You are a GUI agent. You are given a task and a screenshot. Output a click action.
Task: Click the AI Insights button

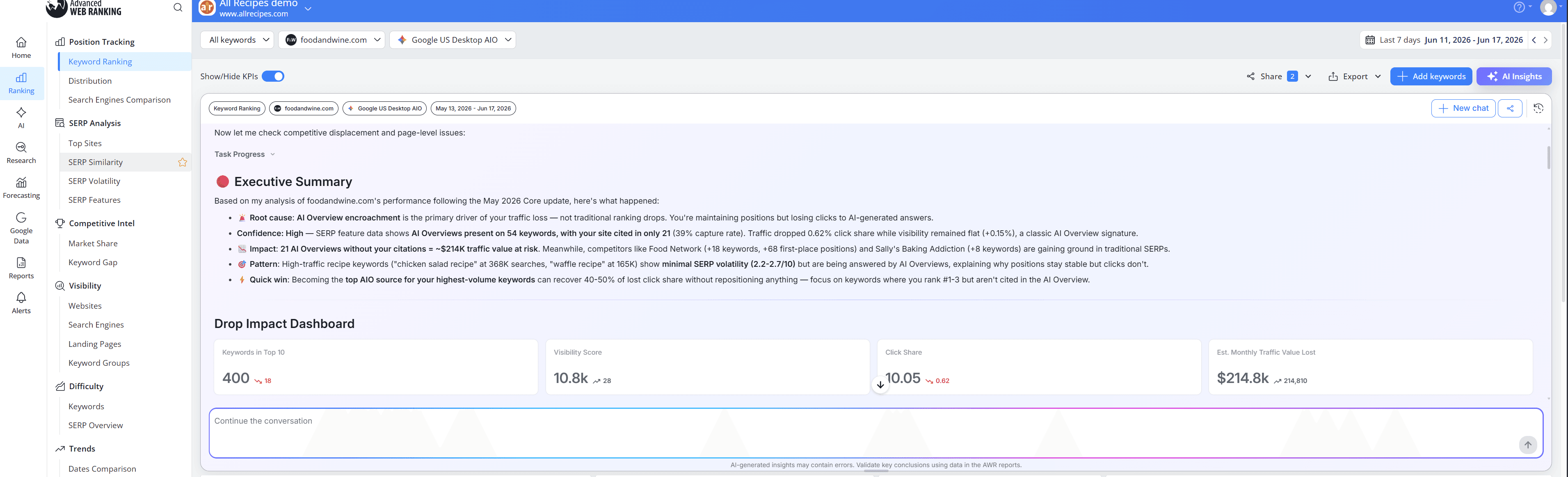point(1514,76)
